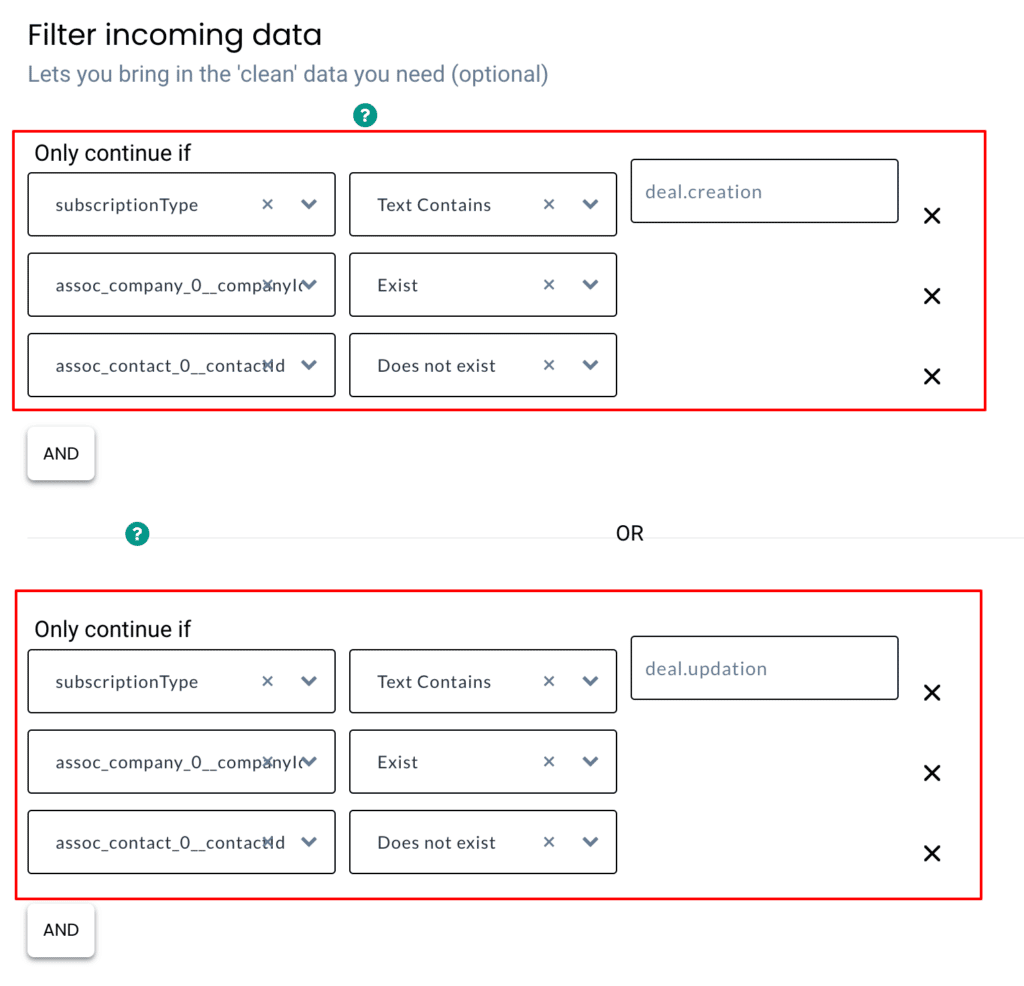Expand assoc_contact_0 dropdown in second group
1024x986 pixels.
[x=309, y=842]
